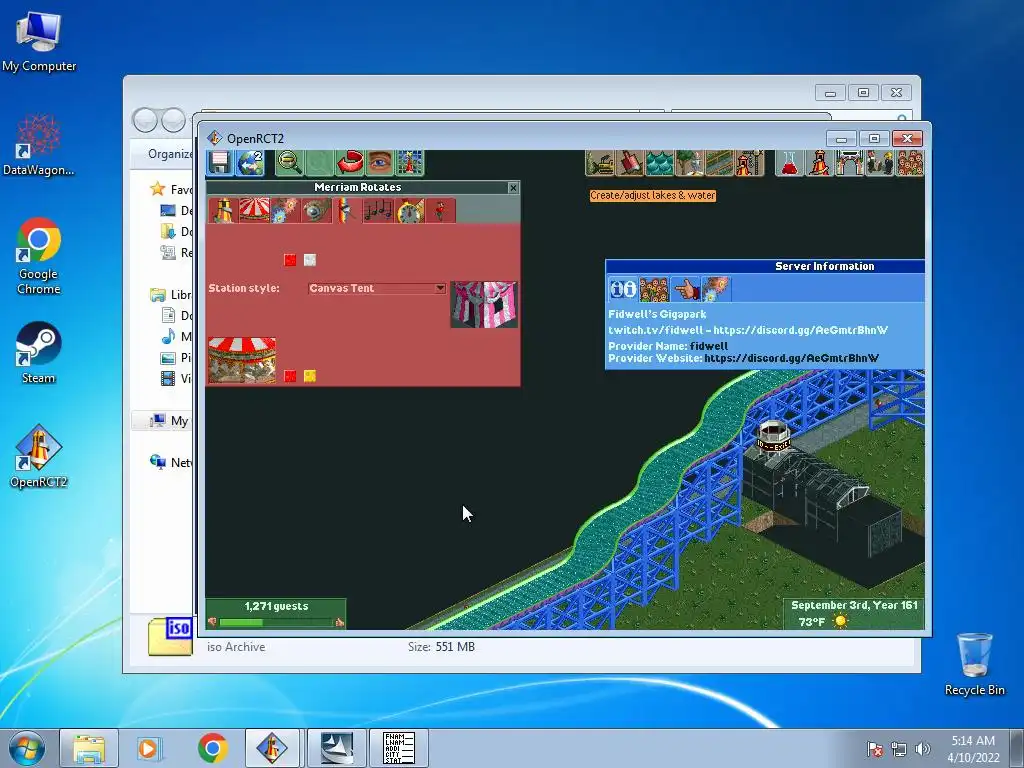This screenshot has width=1024, height=768.
Task: Click the FNAM app taskbar icon
Action: click(x=399, y=748)
